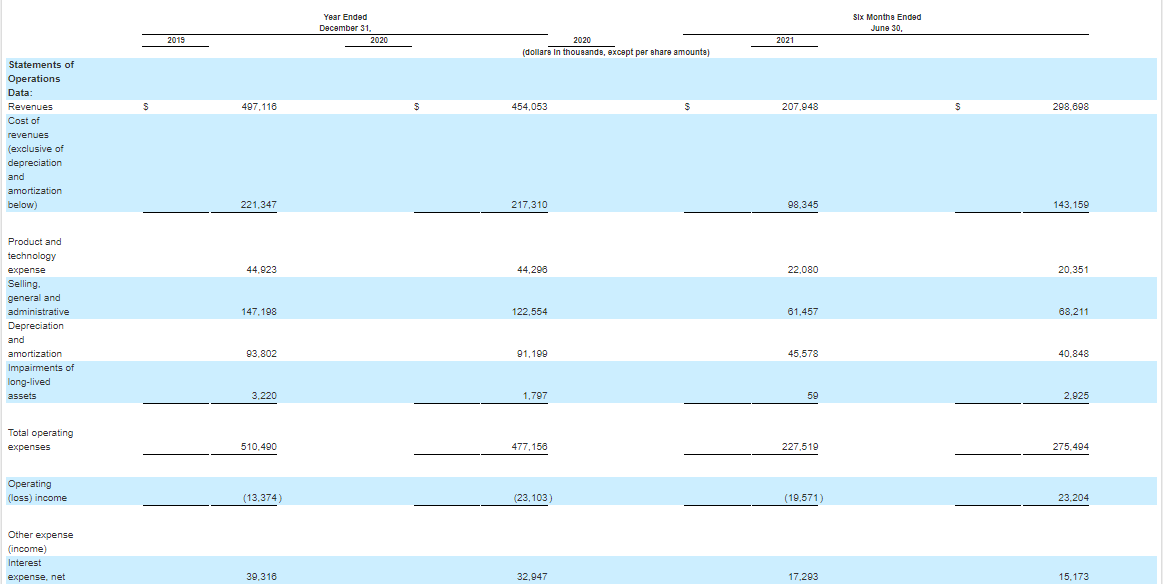This screenshot has width=1163, height=584.
Task: Click interest expense value 17,293
Action: click(x=803, y=577)
